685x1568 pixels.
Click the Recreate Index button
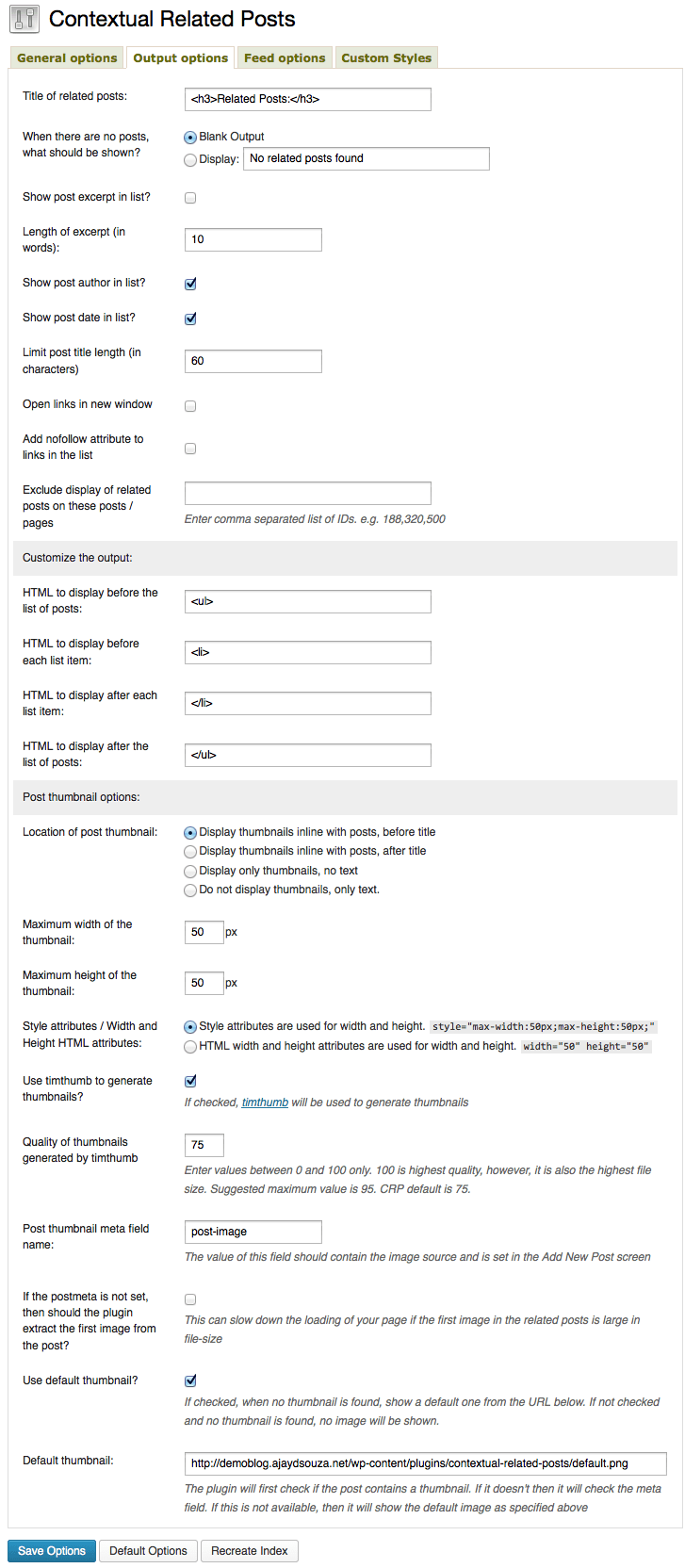tap(250, 1551)
